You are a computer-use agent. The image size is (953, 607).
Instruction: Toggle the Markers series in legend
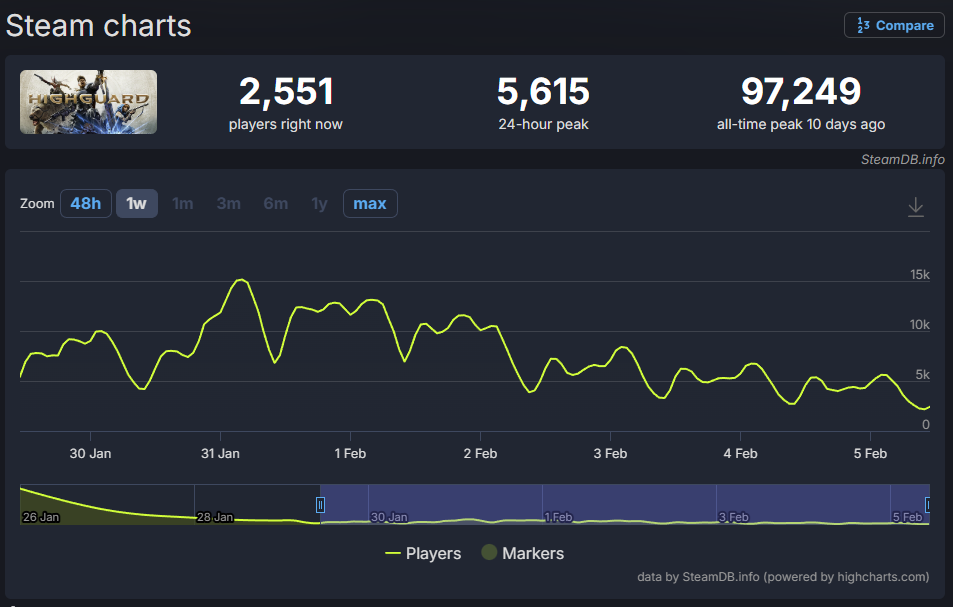click(523, 554)
